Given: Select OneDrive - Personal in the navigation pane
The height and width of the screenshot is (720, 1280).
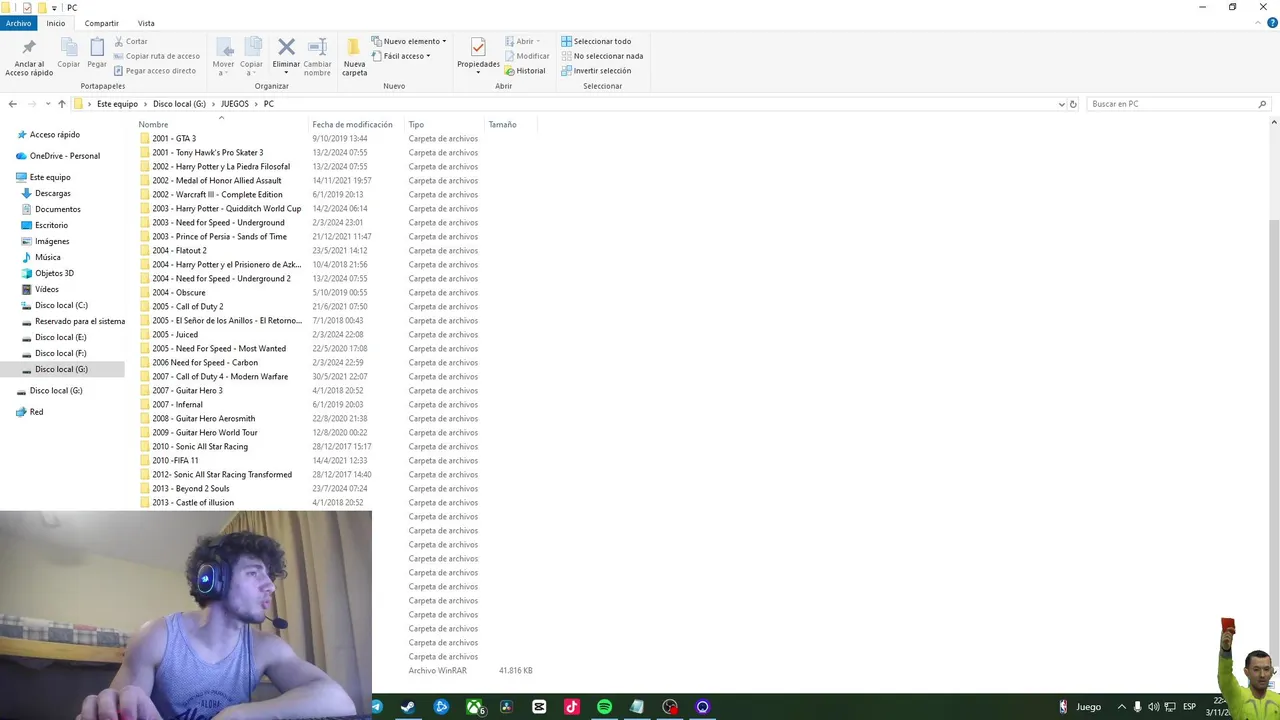Looking at the screenshot, I should point(64,156).
